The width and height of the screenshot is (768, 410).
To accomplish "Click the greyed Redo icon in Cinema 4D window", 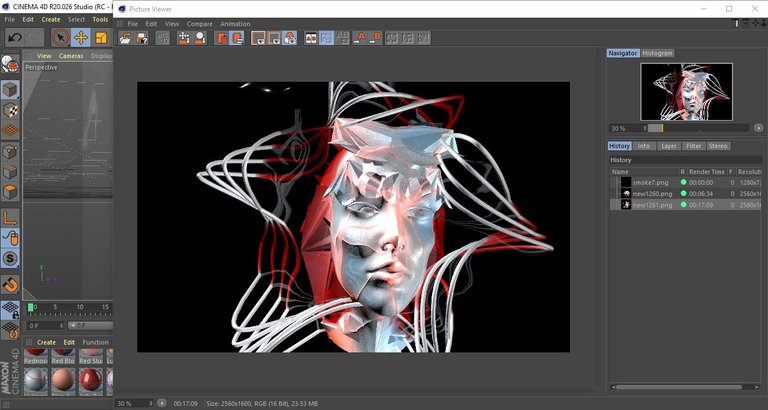I will click(34, 37).
